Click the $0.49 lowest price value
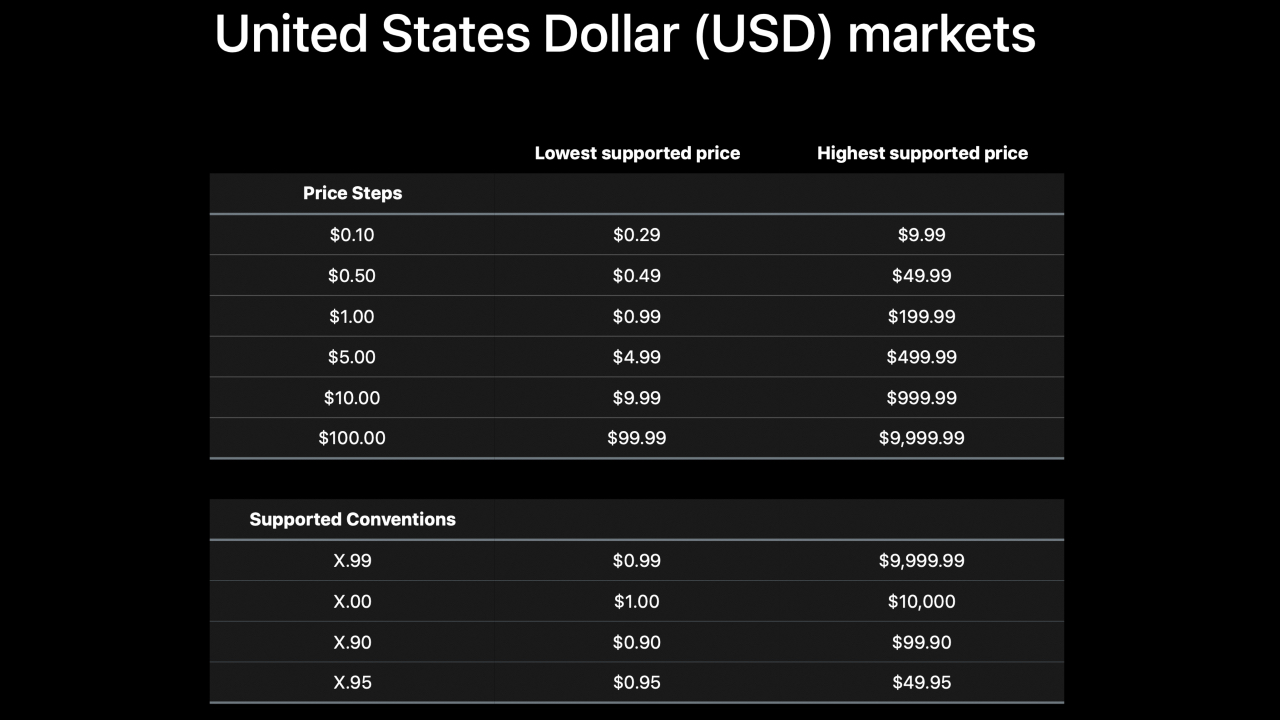The image size is (1280, 720). coord(637,276)
